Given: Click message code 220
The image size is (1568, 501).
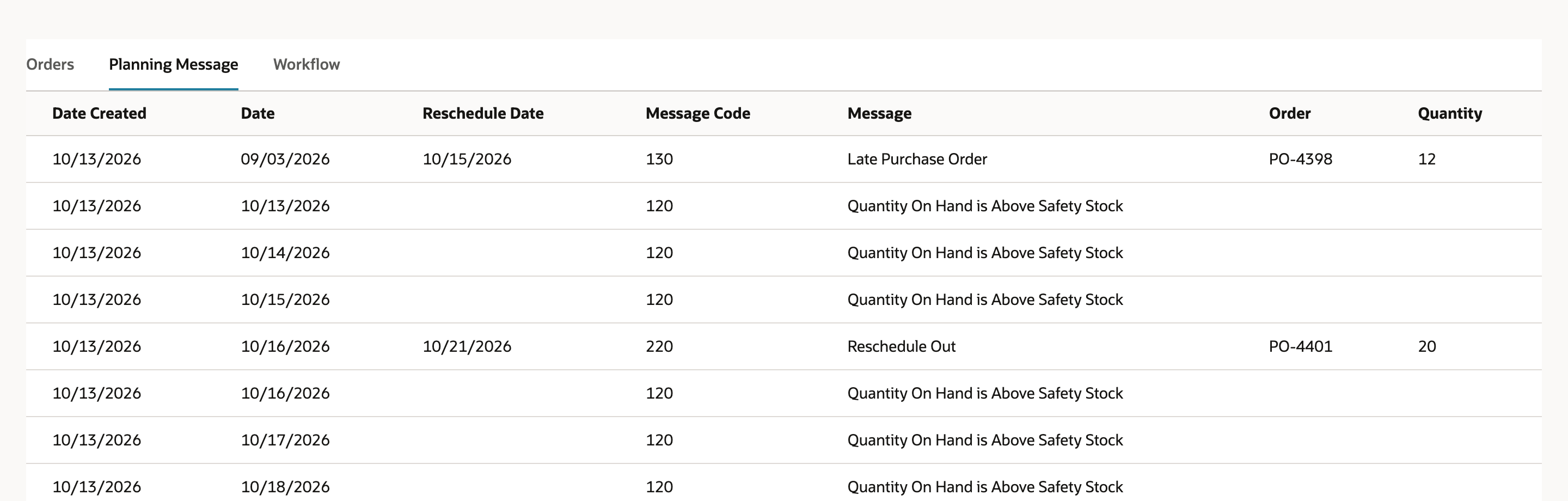Looking at the screenshot, I should point(659,346).
